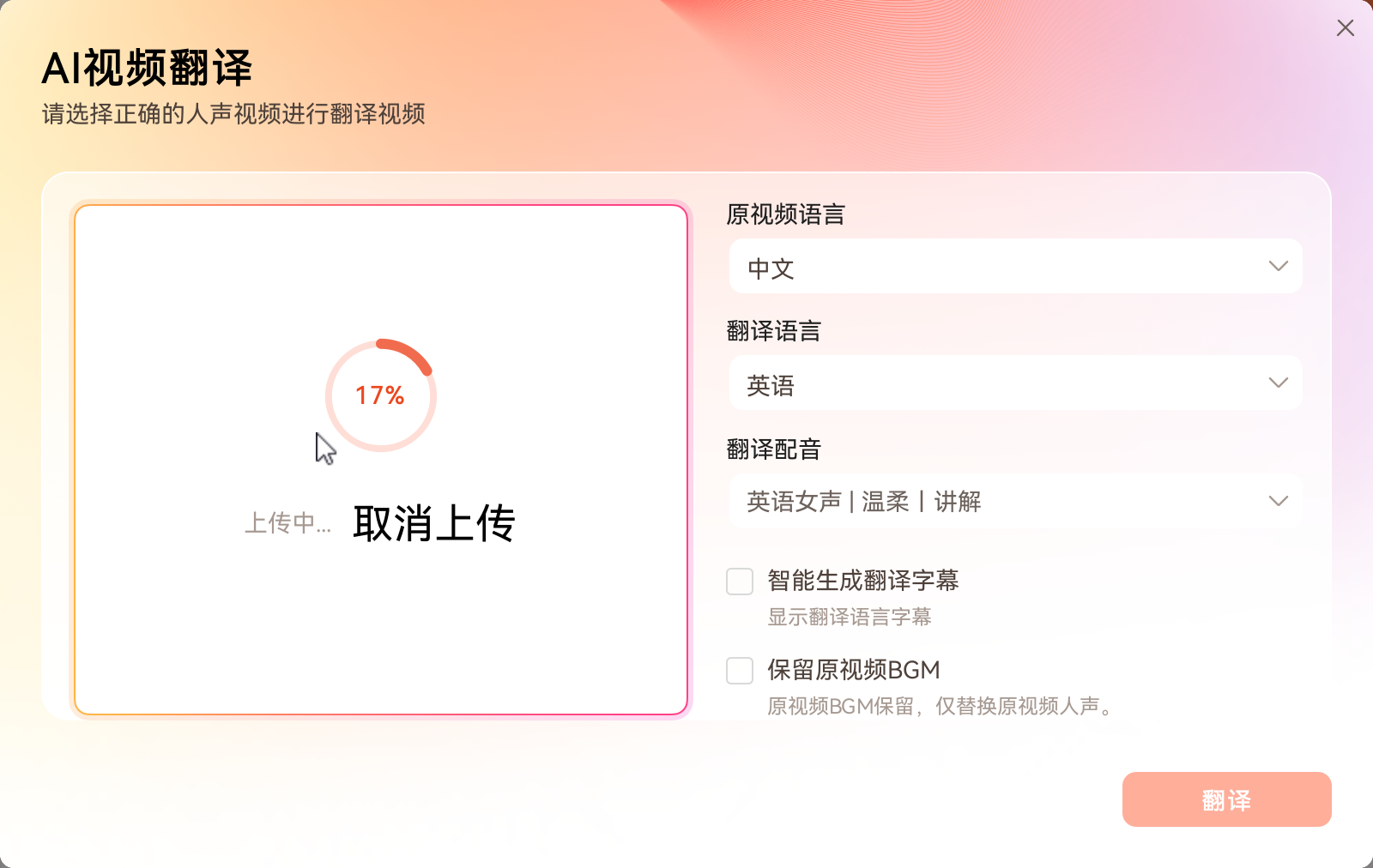
Task: Expand the chevron on the voice selector
Action: pos(1278,500)
